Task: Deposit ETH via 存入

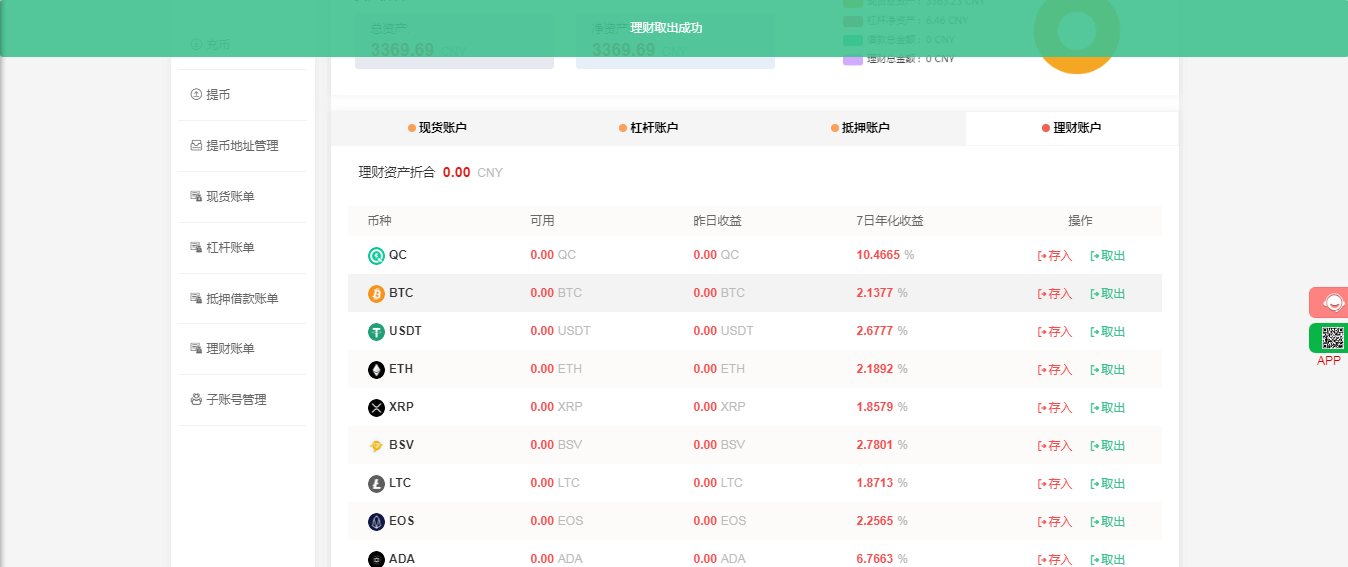Action: (x=1055, y=370)
